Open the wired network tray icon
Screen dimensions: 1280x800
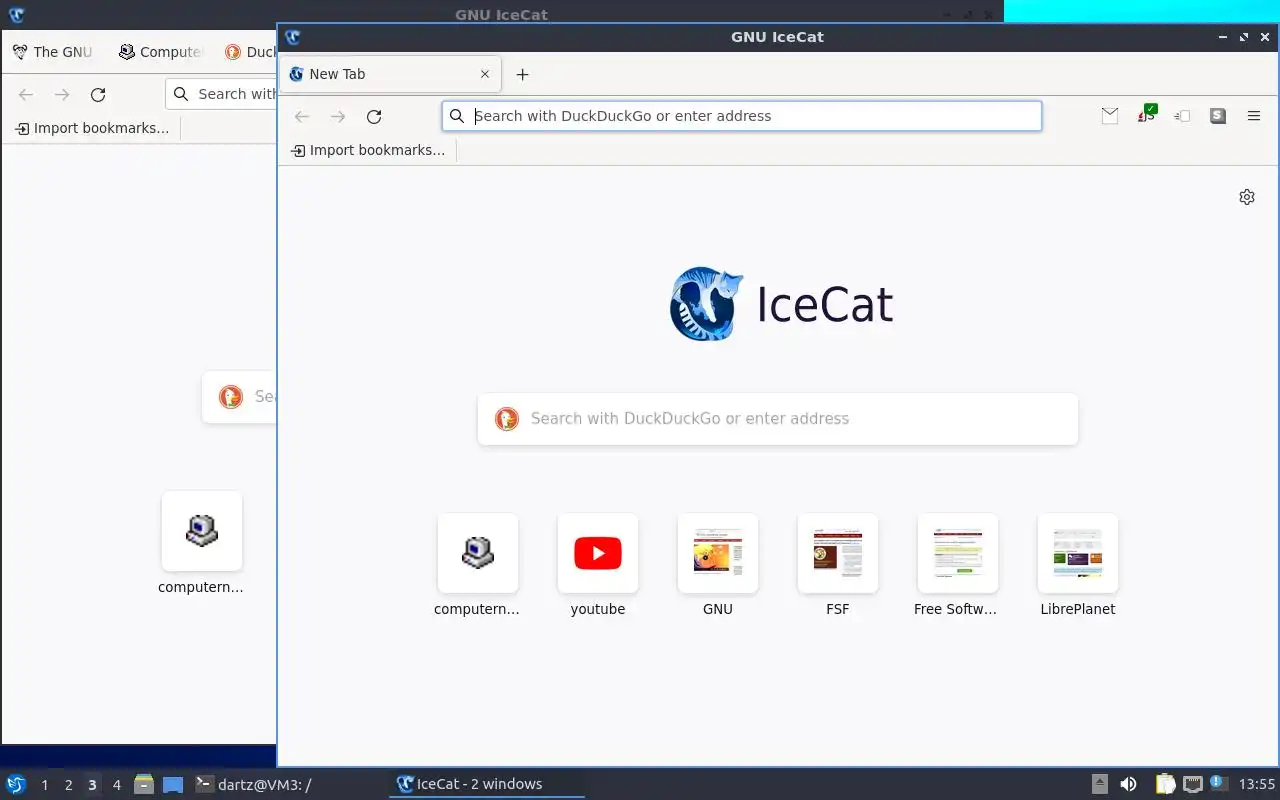coord(1192,785)
